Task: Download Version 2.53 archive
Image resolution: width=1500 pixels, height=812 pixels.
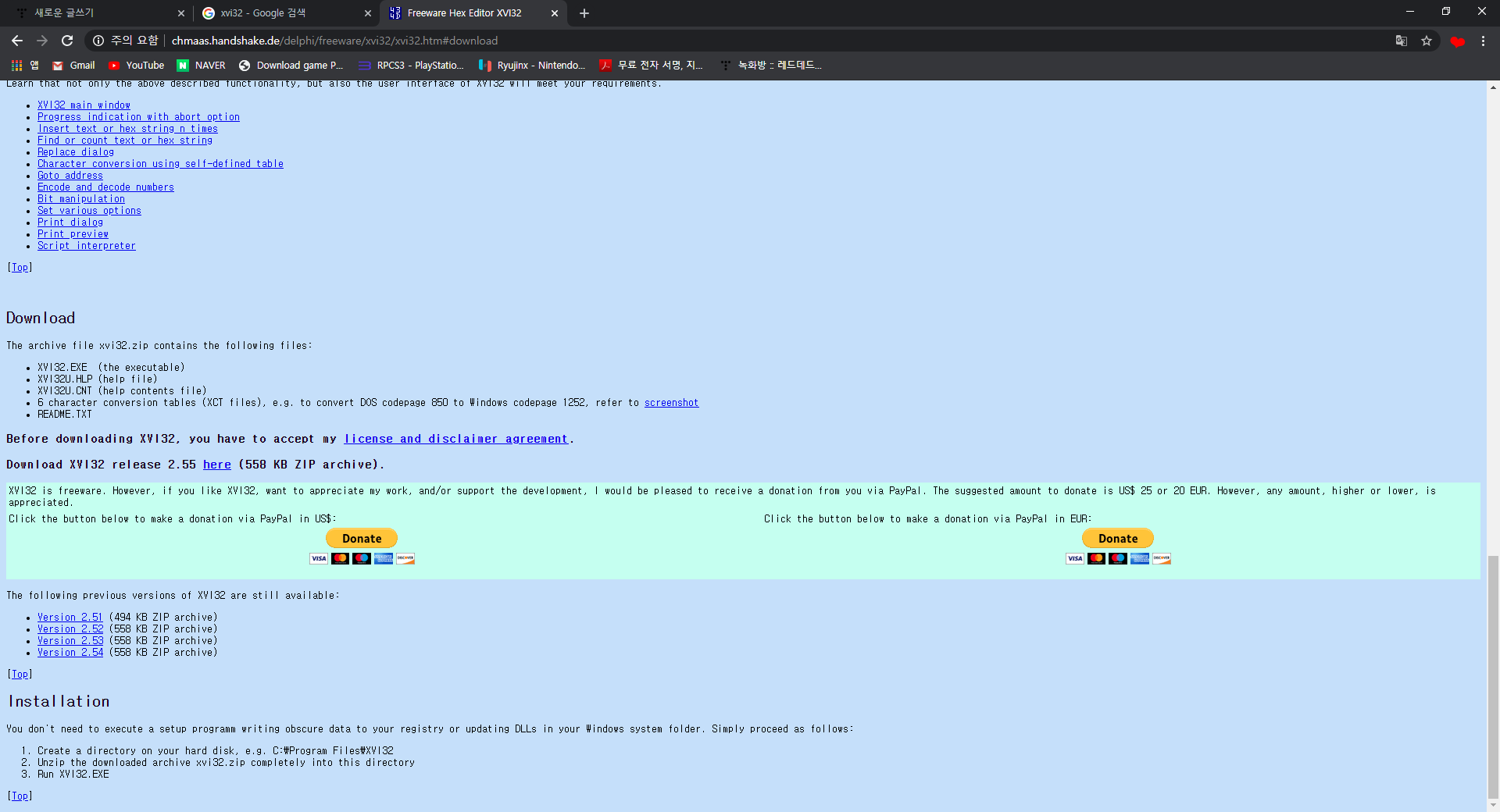Action: 70,641
